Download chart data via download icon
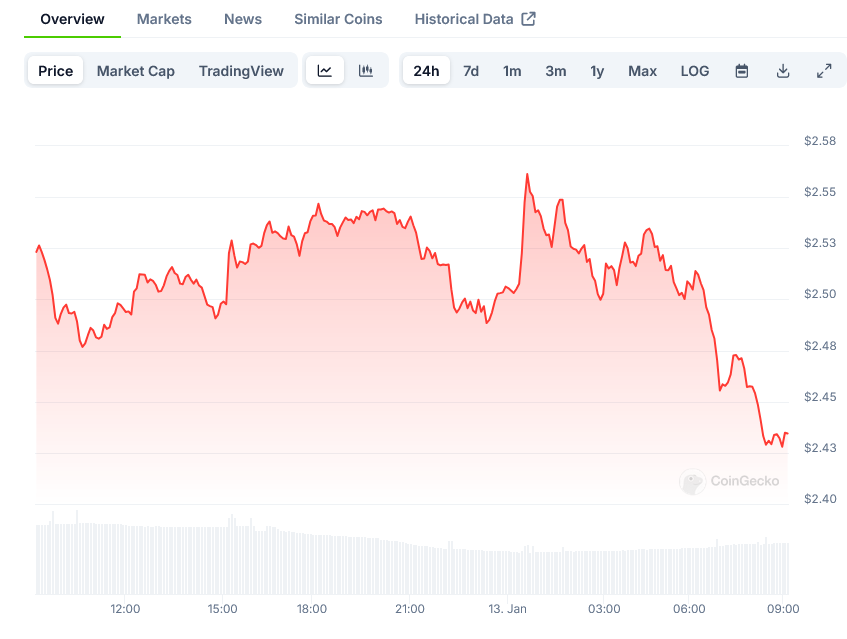Image resolution: width=847 pixels, height=639 pixels. point(783,71)
